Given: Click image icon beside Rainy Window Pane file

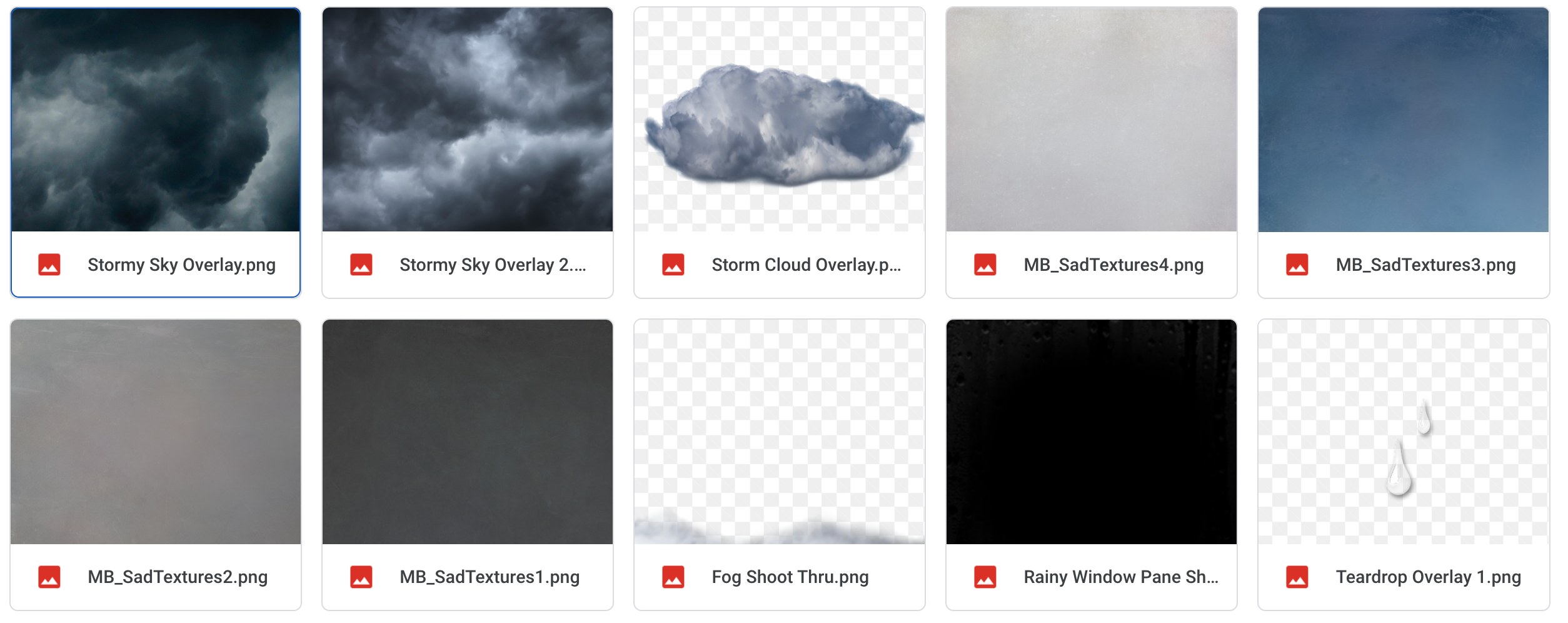Looking at the screenshot, I should [x=985, y=577].
